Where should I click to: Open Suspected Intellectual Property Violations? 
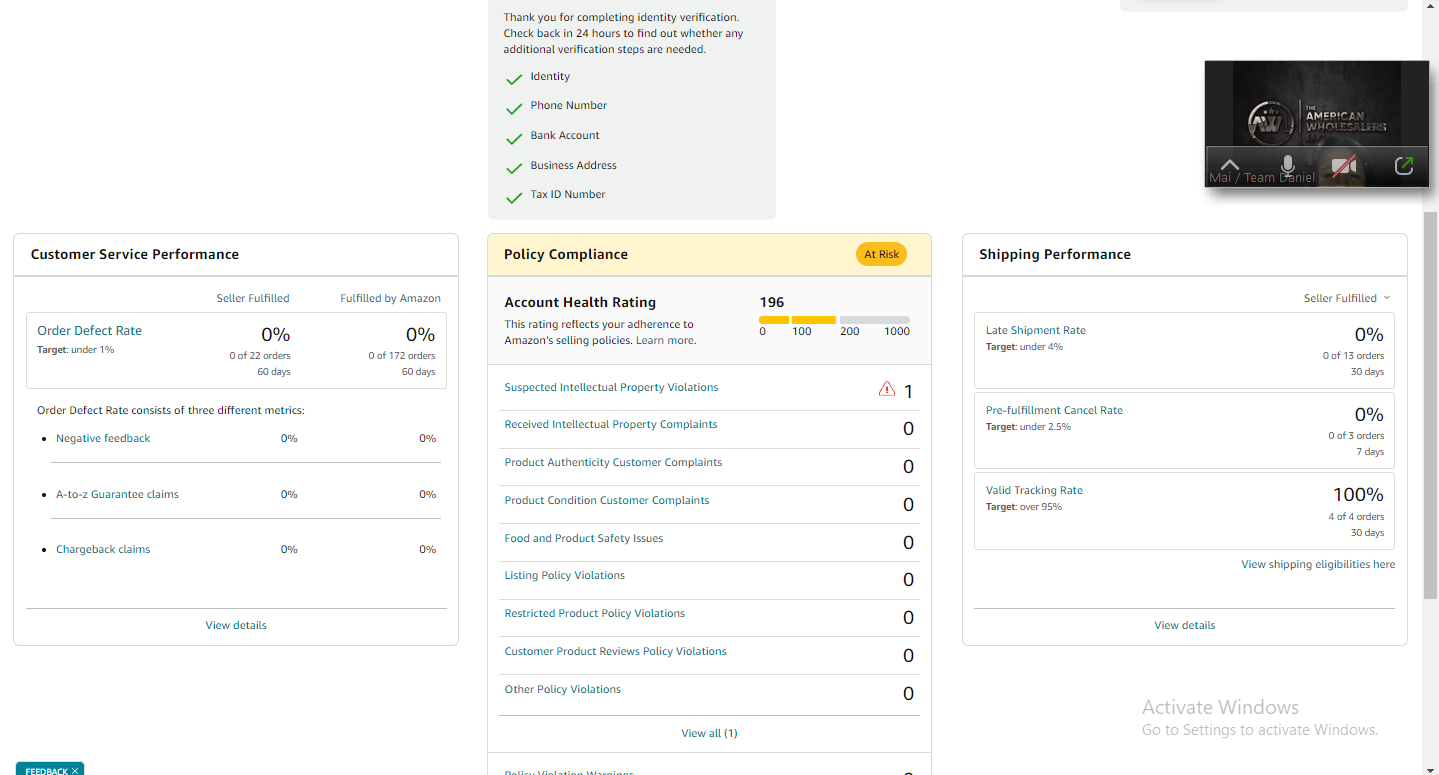coord(611,387)
